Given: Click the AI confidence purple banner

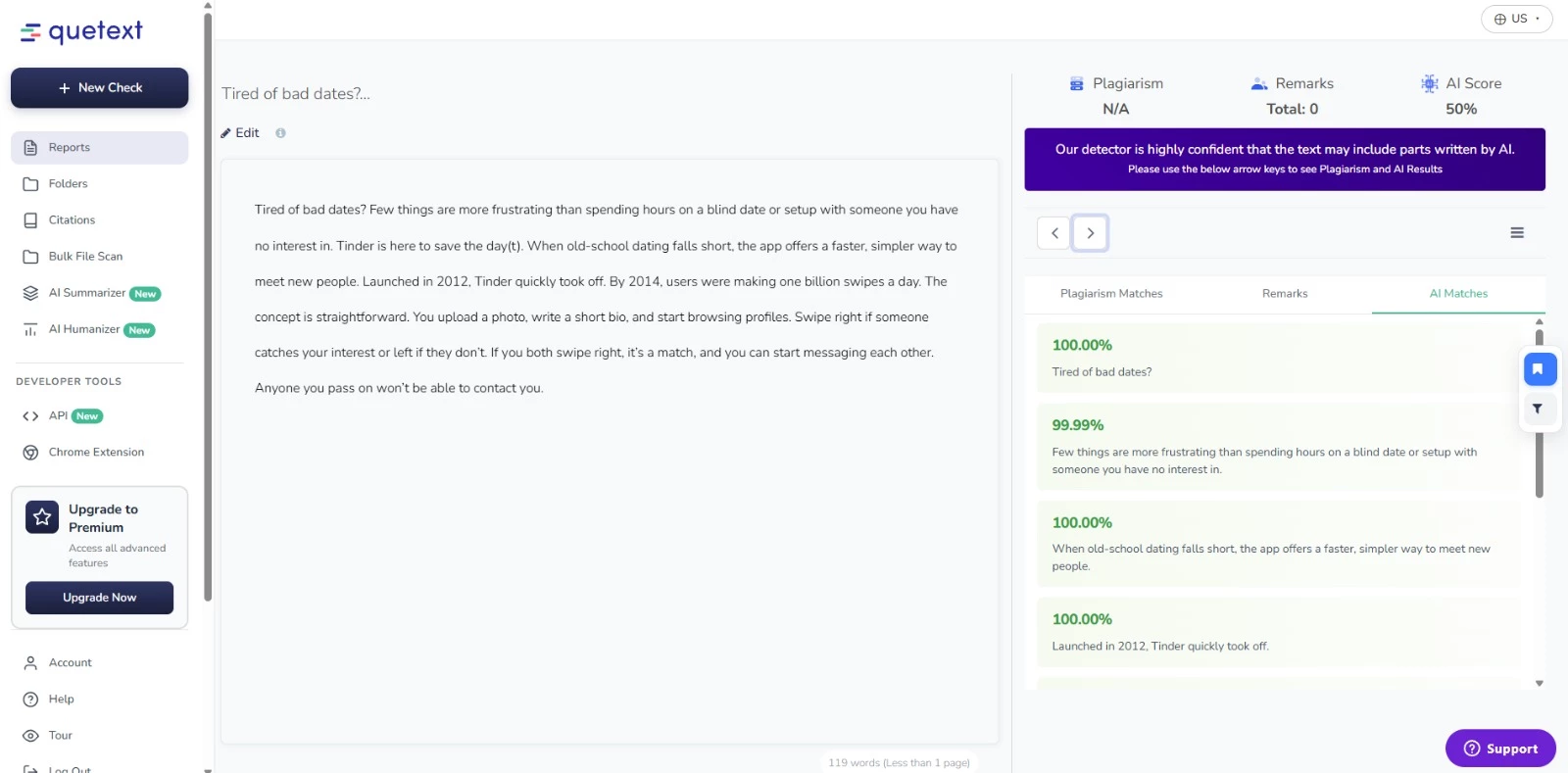Looking at the screenshot, I should tap(1285, 160).
